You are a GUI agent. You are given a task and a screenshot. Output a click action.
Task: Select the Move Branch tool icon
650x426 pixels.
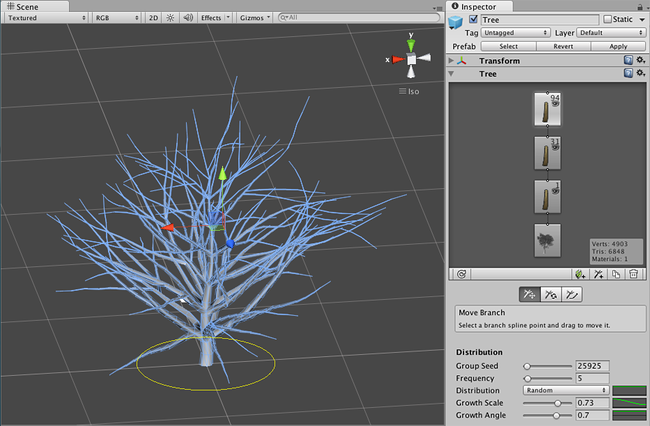click(x=529, y=293)
